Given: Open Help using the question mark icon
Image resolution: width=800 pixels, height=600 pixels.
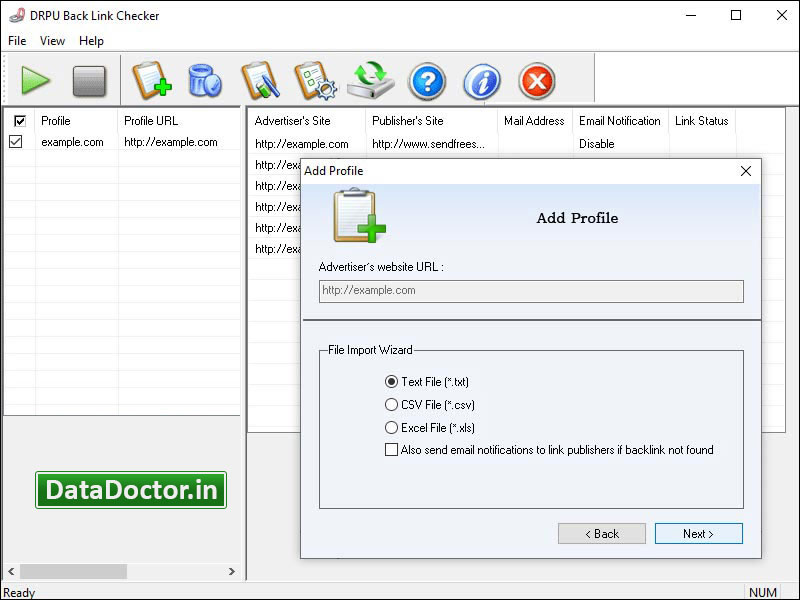Looking at the screenshot, I should click(427, 80).
